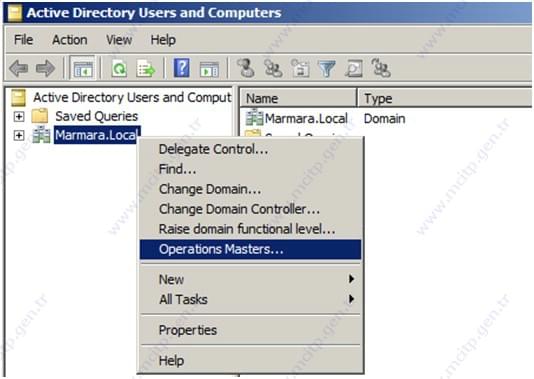
Task: Sort by the Name column header
Action: pos(299,98)
